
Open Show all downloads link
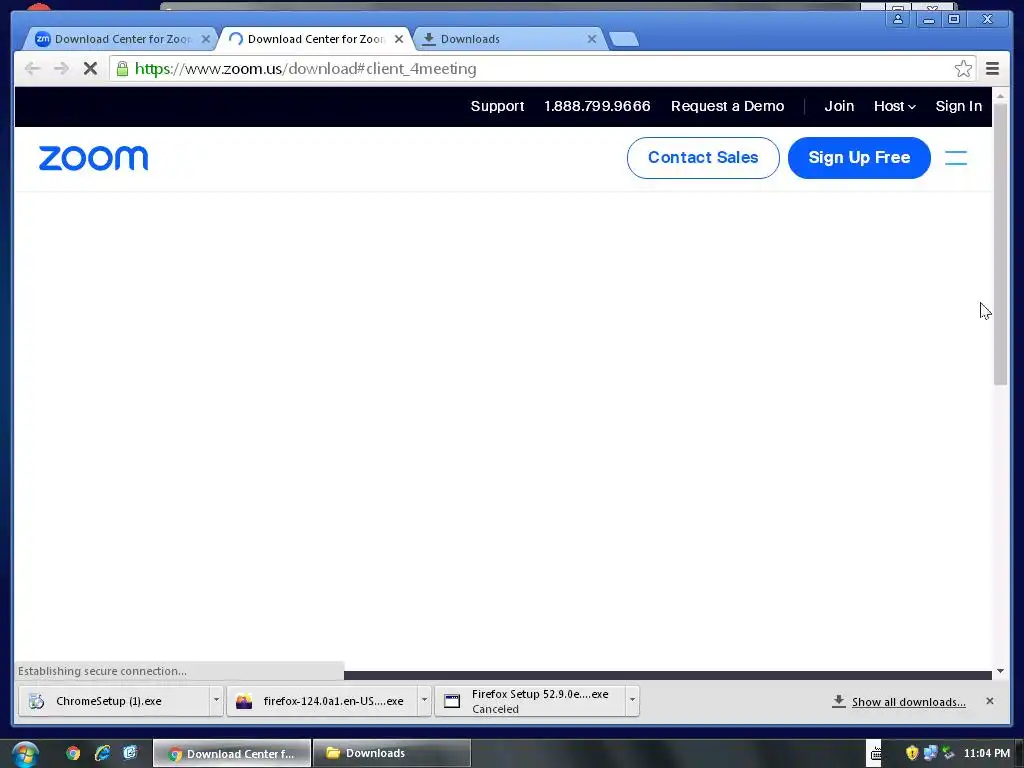(x=908, y=702)
